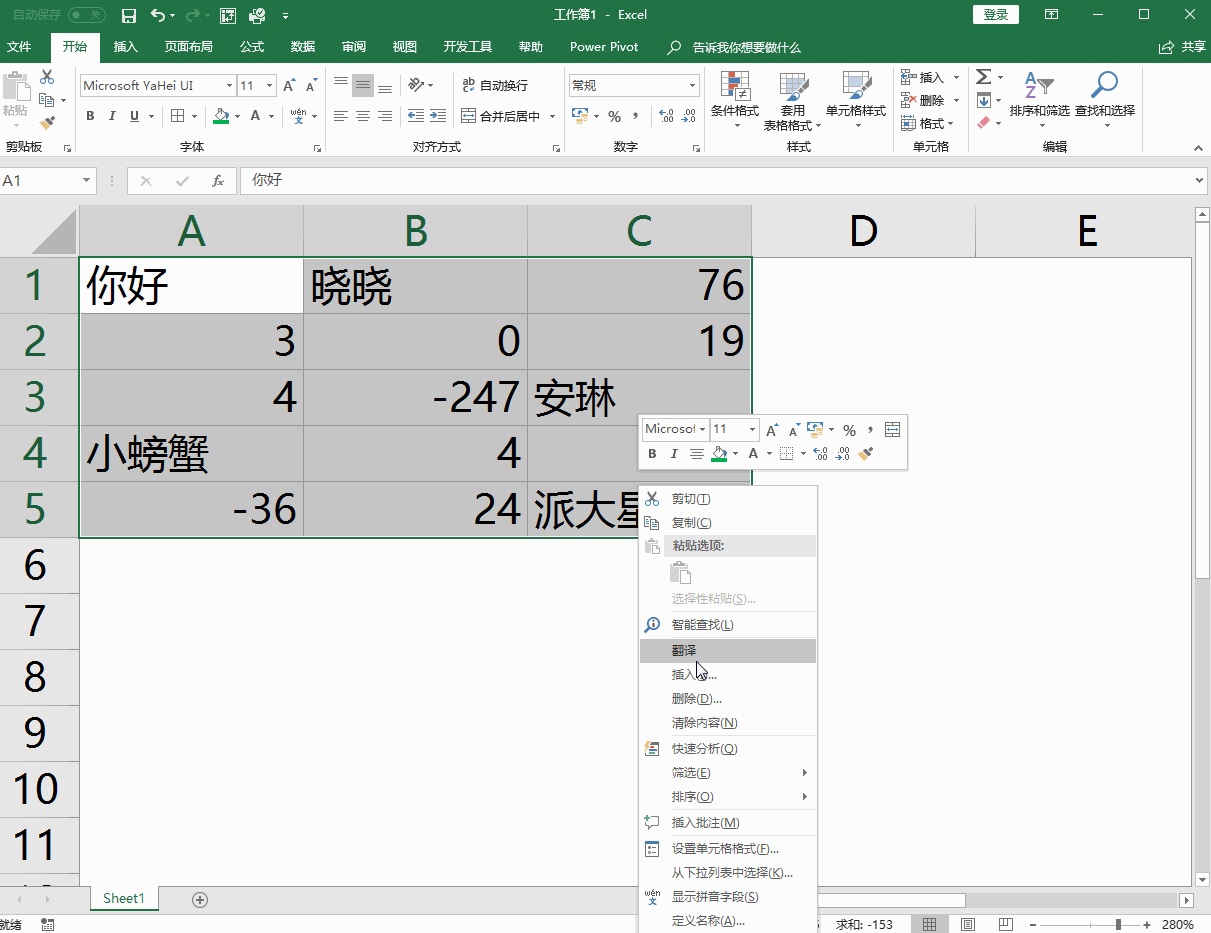
Task: Switch to the 公式 ribbon tab
Action: coord(252,47)
